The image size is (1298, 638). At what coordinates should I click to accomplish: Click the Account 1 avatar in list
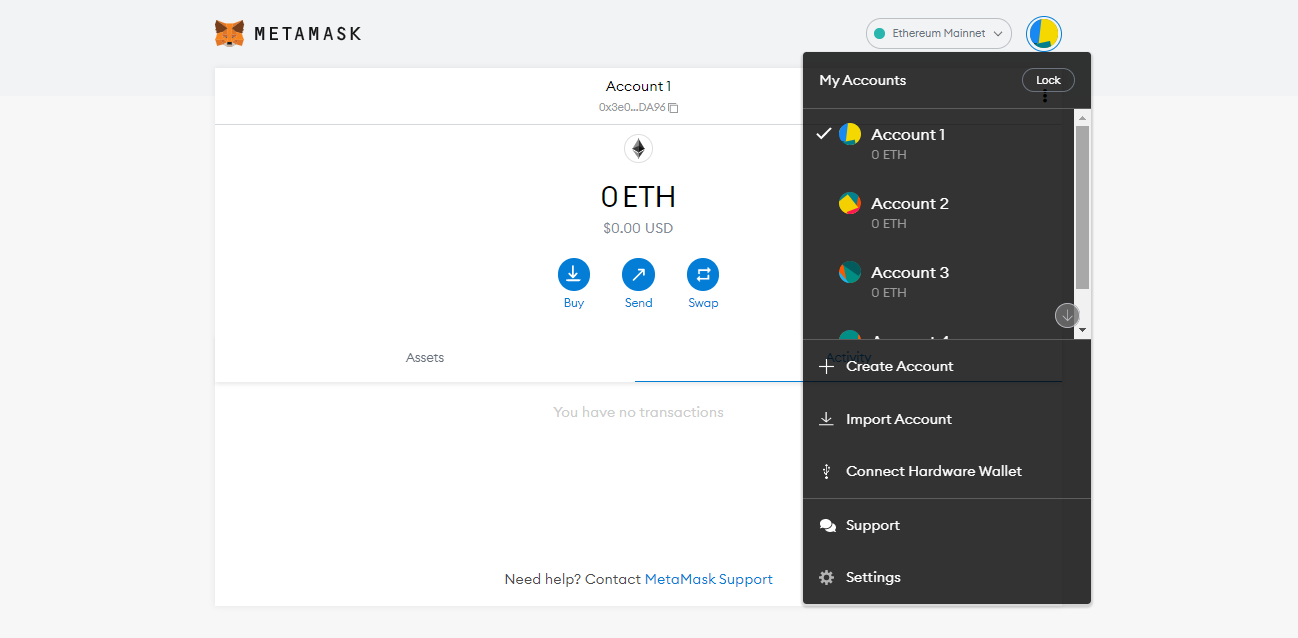[x=850, y=134]
